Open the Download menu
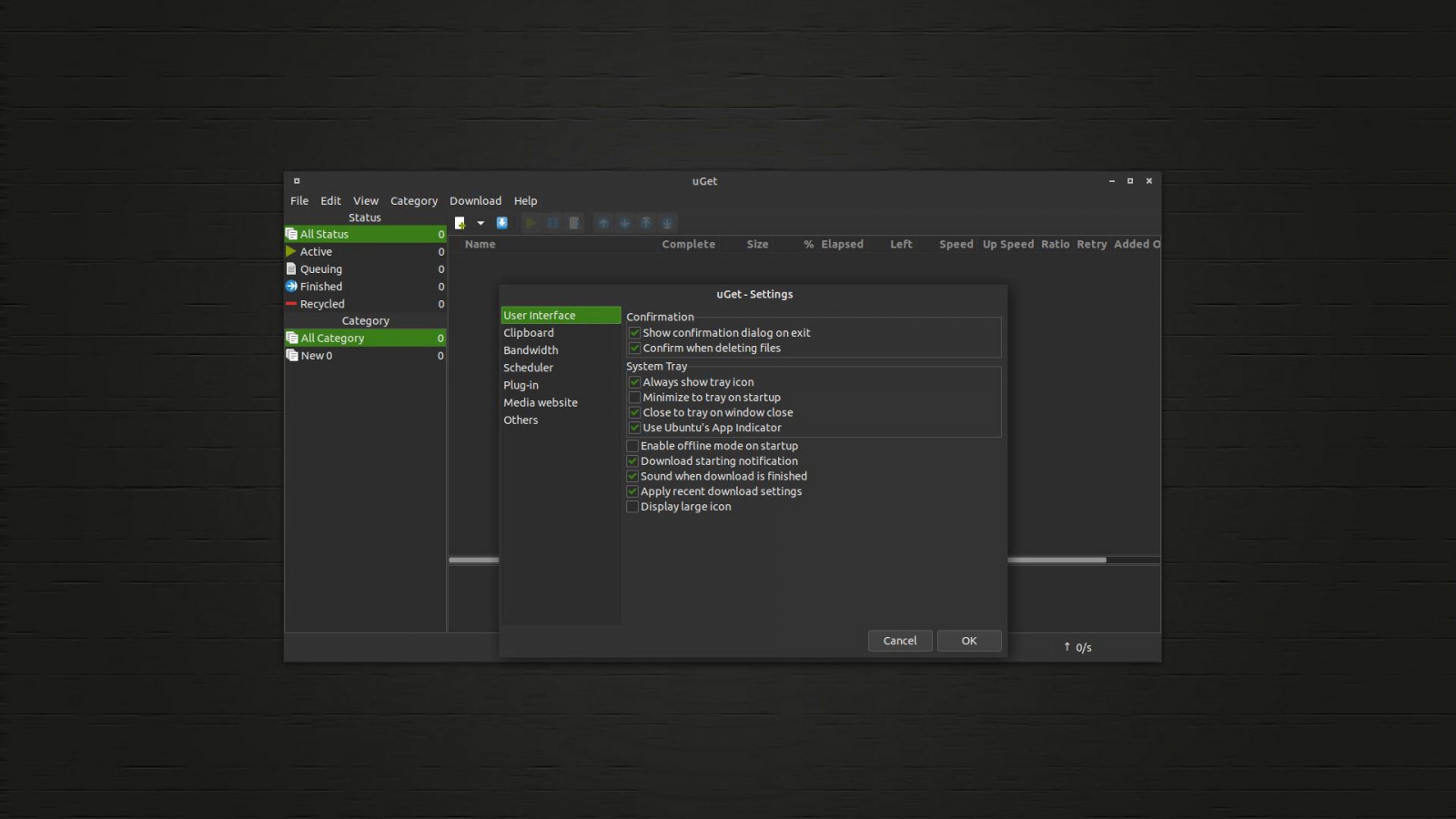Image resolution: width=1456 pixels, height=819 pixels. pos(475,201)
